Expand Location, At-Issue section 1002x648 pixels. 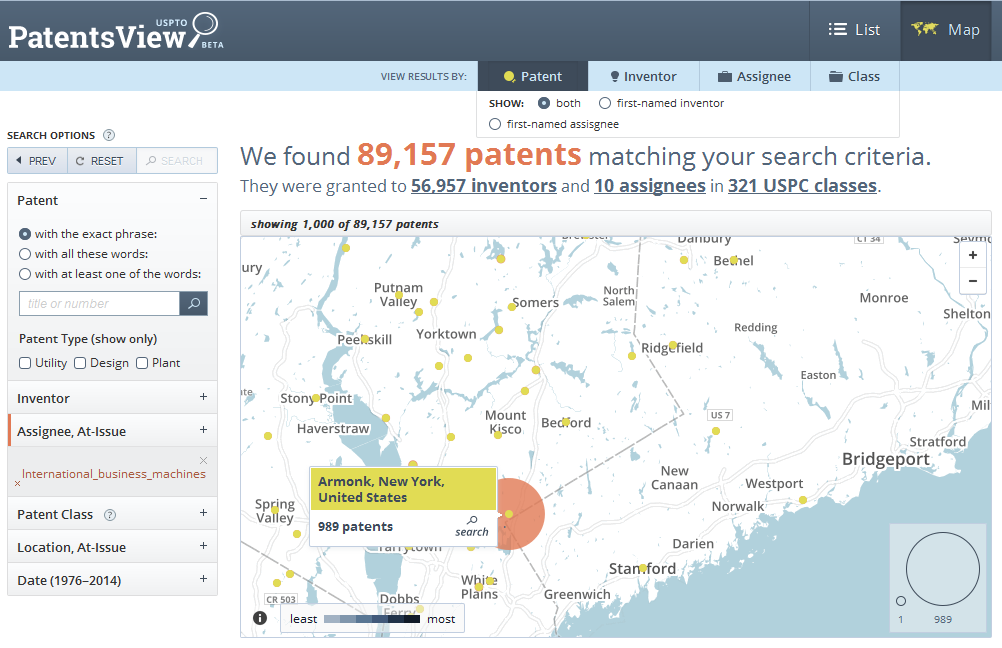(203, 546)
